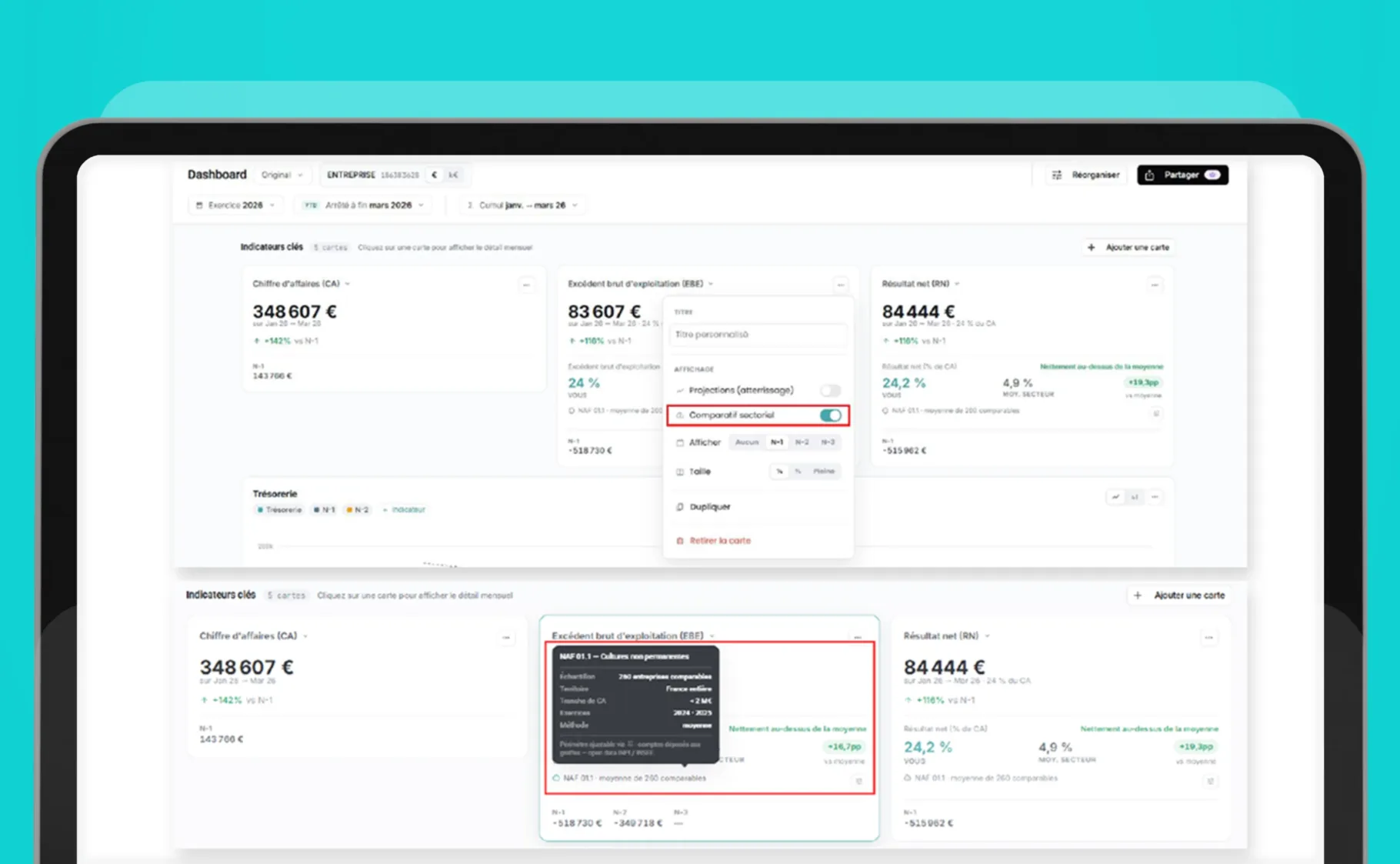
Task: Click the upload icon inside Partager
Action: (1149, 175)
